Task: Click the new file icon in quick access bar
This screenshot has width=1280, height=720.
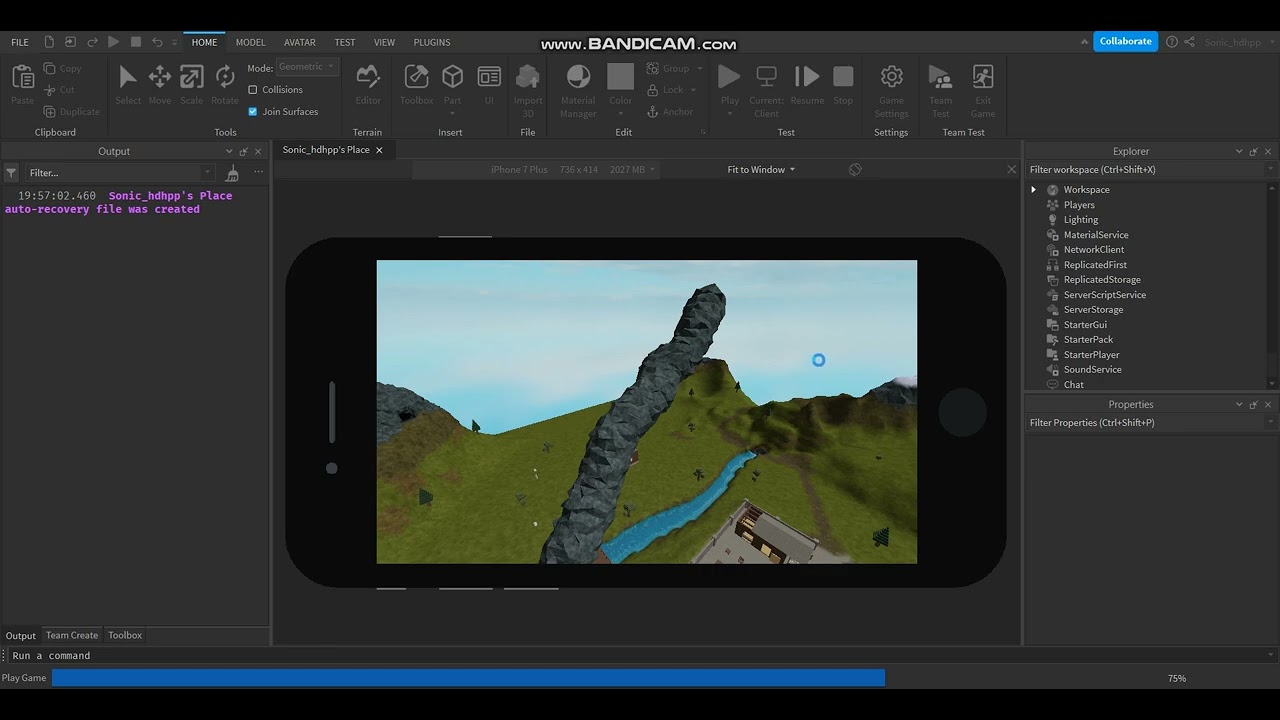Action: click(48, 42)
